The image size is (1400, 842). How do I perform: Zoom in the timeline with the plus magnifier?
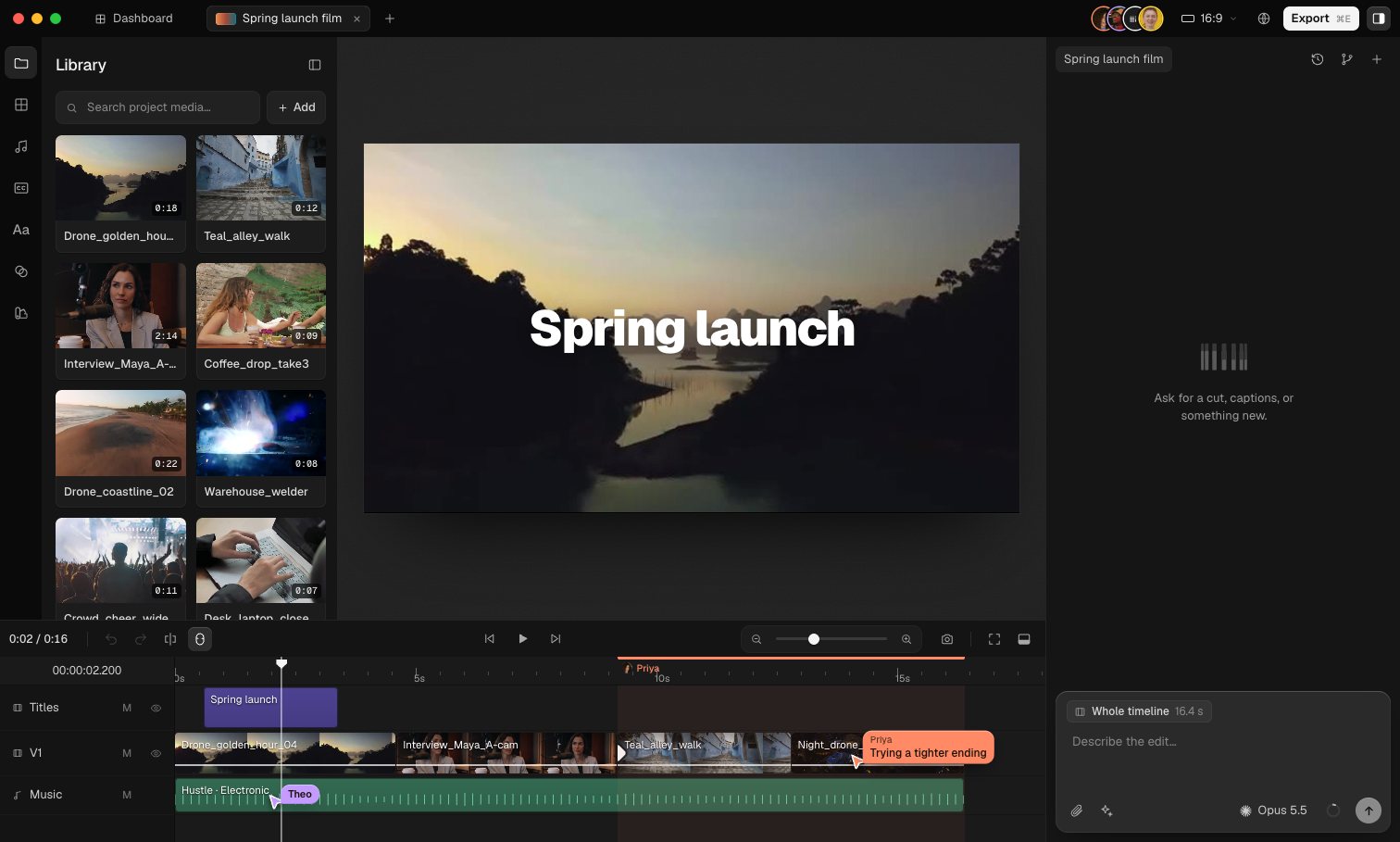pyautogui.click(x=906, y=639)
